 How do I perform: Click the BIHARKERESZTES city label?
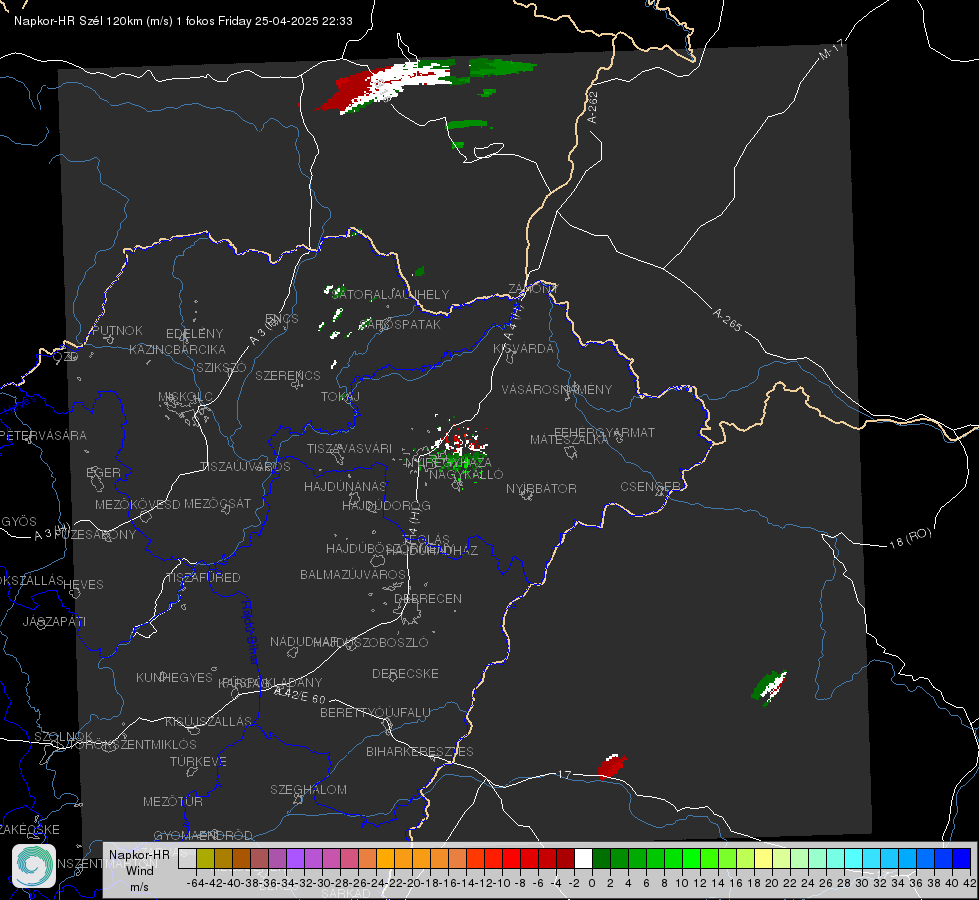[x=420, y=751]
